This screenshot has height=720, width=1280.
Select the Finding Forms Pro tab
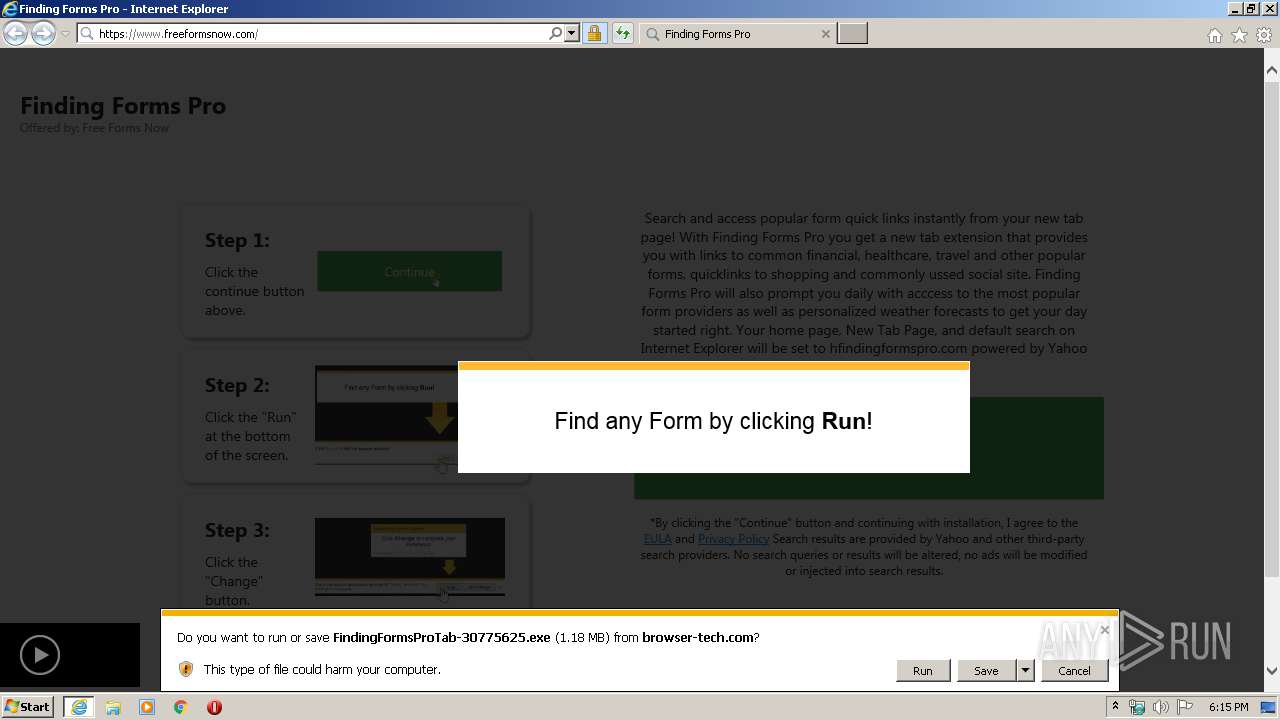pos(737,33)
